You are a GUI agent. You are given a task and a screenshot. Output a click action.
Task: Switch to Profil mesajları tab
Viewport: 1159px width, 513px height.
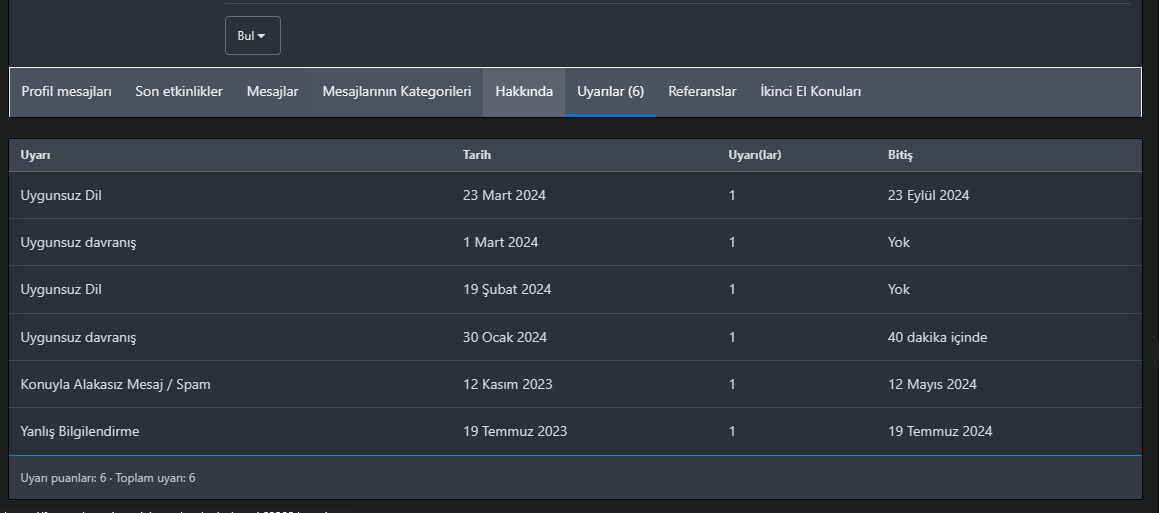point(67,92)
